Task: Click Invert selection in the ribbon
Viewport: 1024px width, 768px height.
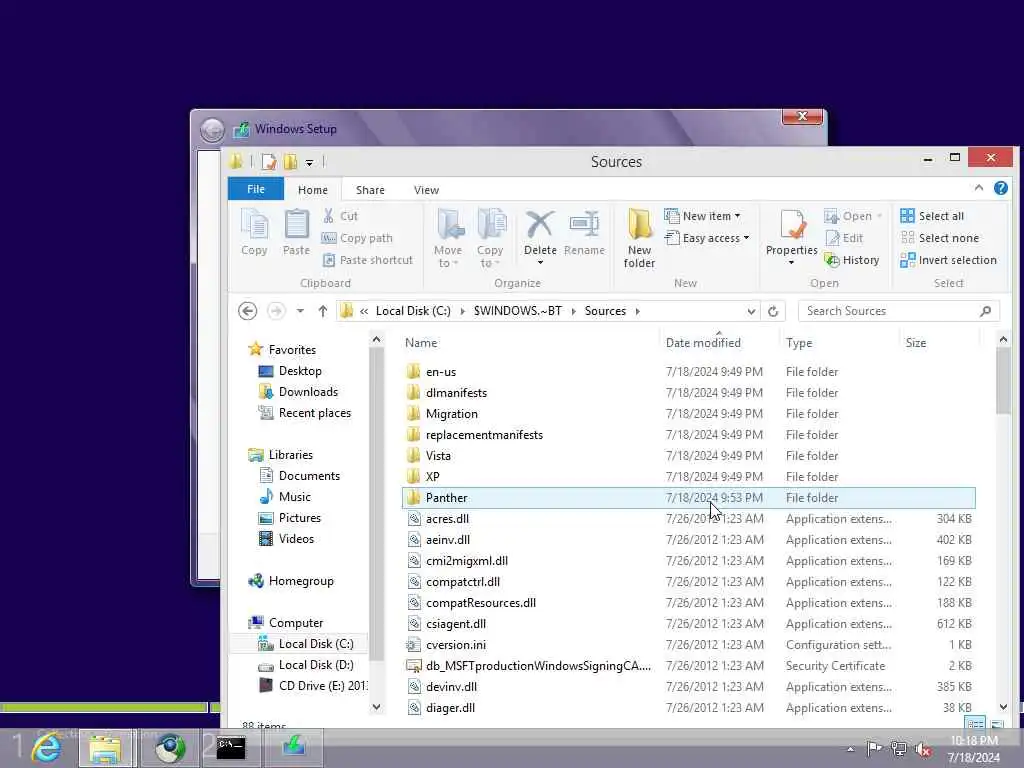Action: [x=948, y=260]
